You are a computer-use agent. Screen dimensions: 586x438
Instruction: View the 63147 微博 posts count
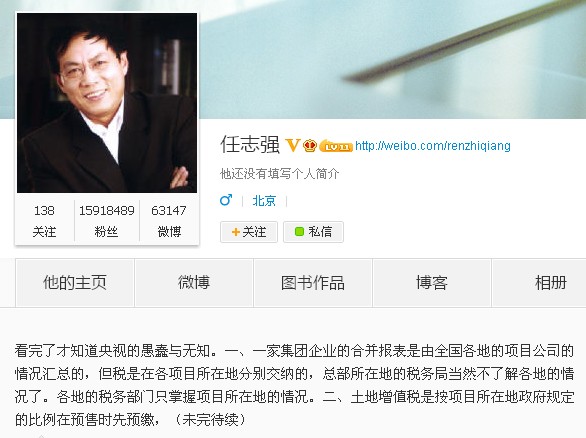point(169,221)
